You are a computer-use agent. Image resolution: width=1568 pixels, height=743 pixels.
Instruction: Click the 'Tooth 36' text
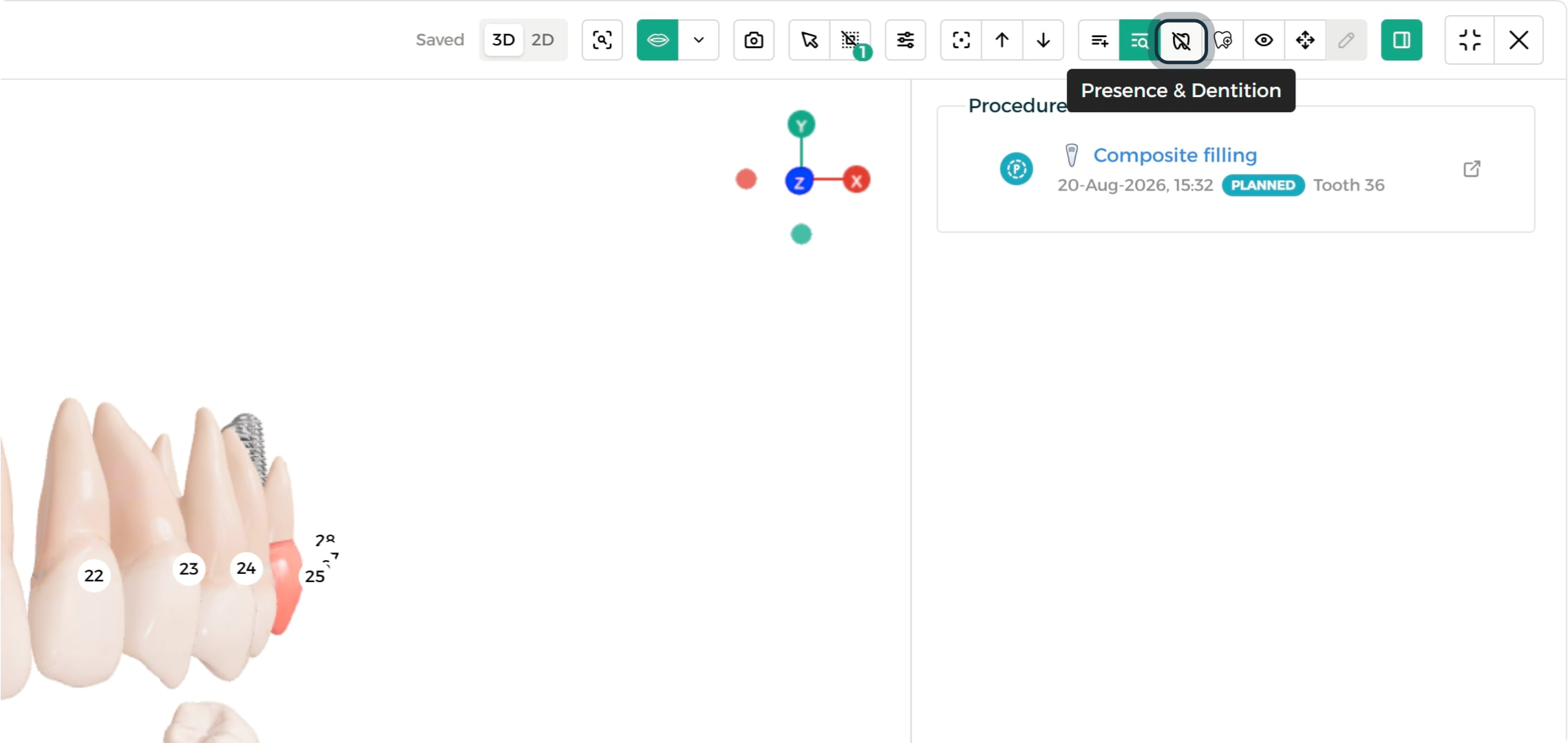pos(1348,185)
